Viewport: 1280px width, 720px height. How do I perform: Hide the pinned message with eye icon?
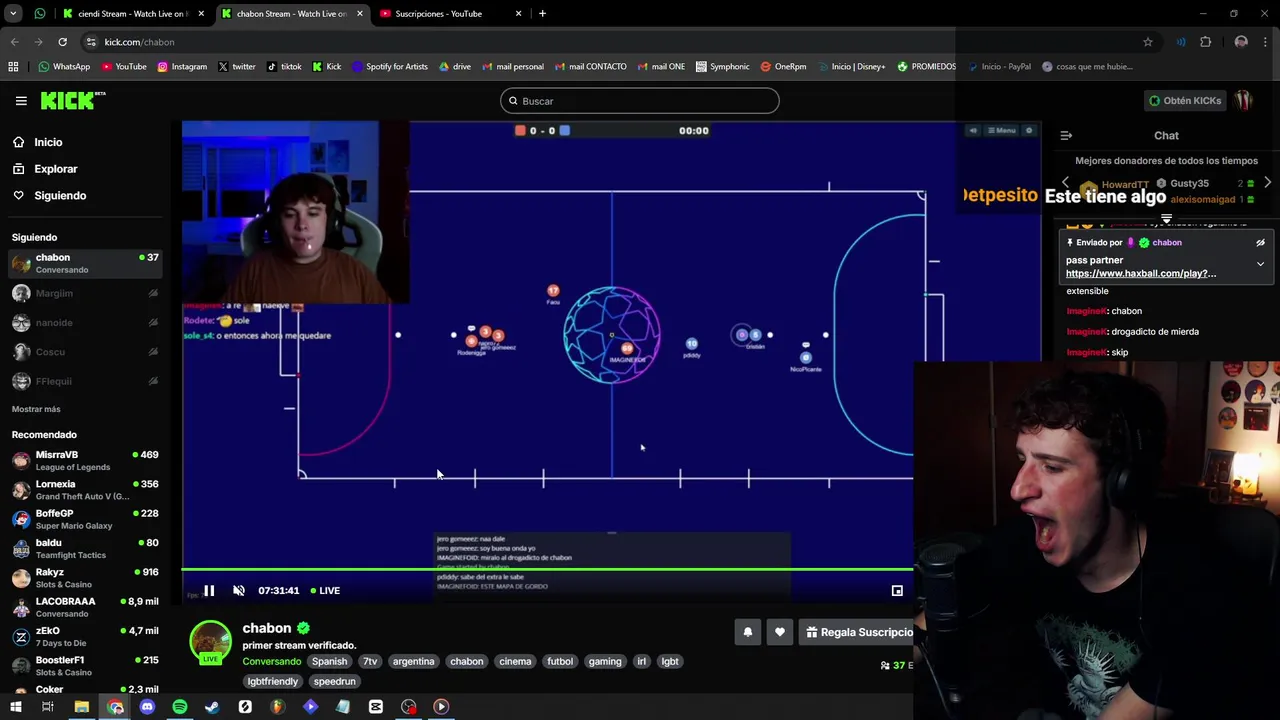click(1260, 242)
